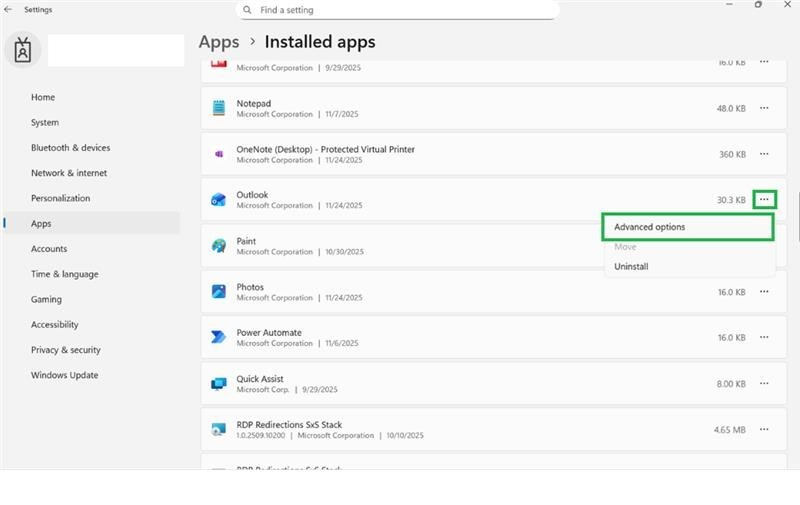Open the three-dot menu for Photos
800x505 pixels.
pos(764,292)
